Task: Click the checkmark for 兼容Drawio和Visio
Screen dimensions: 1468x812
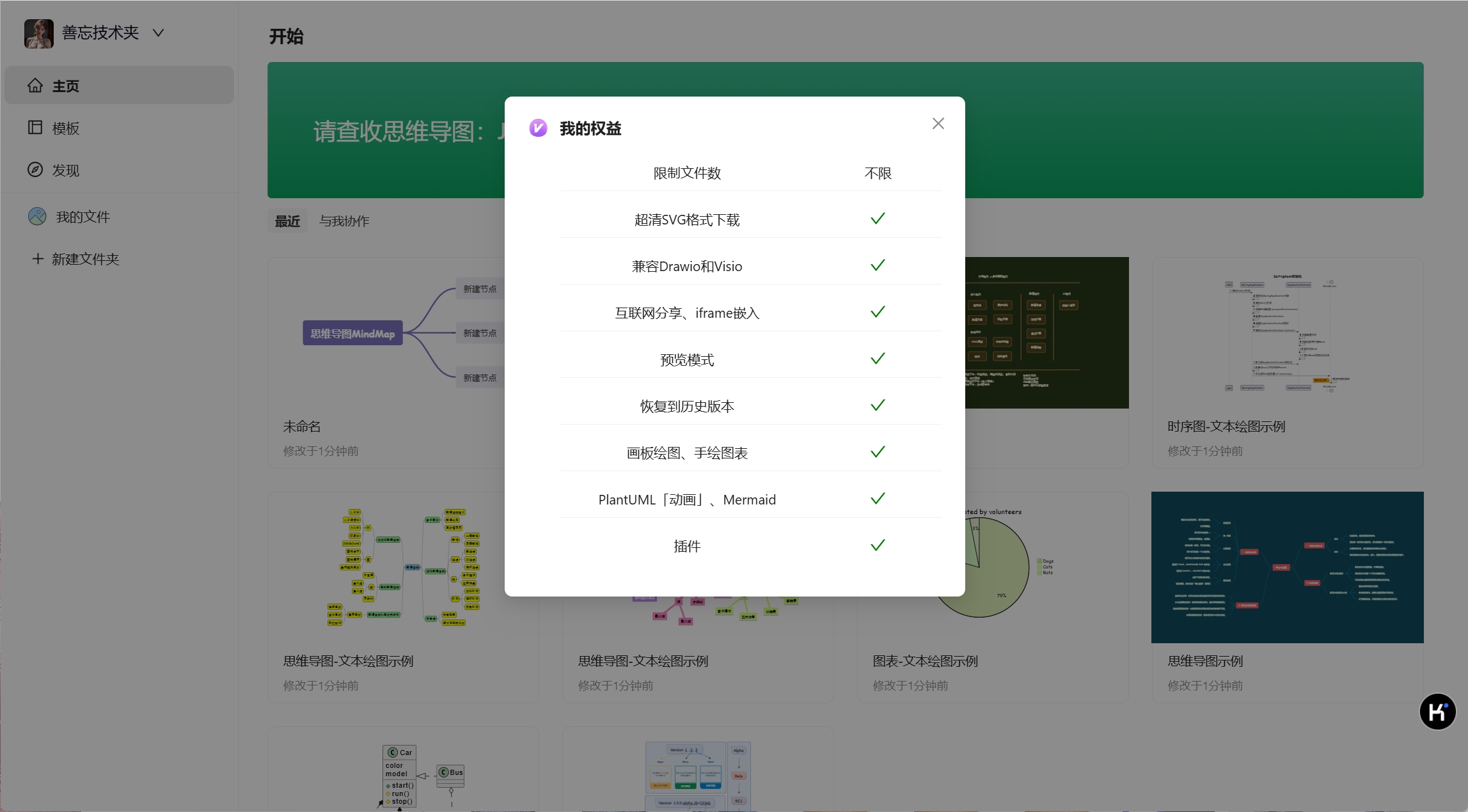Action: click(x=878, y=265)
